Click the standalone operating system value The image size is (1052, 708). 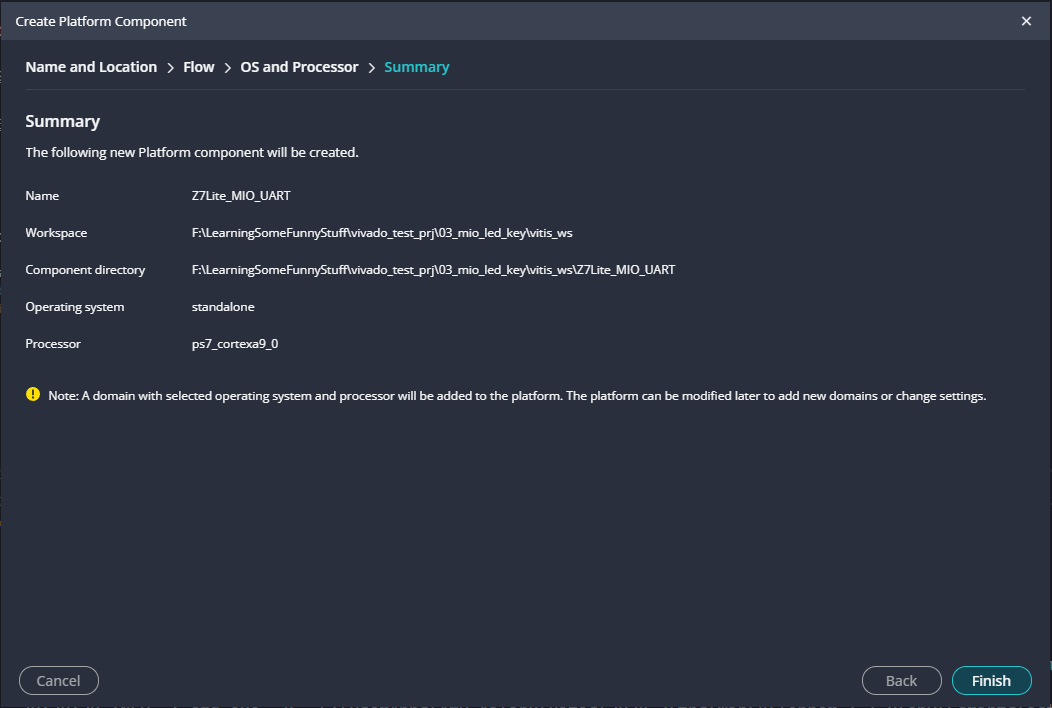223,307
